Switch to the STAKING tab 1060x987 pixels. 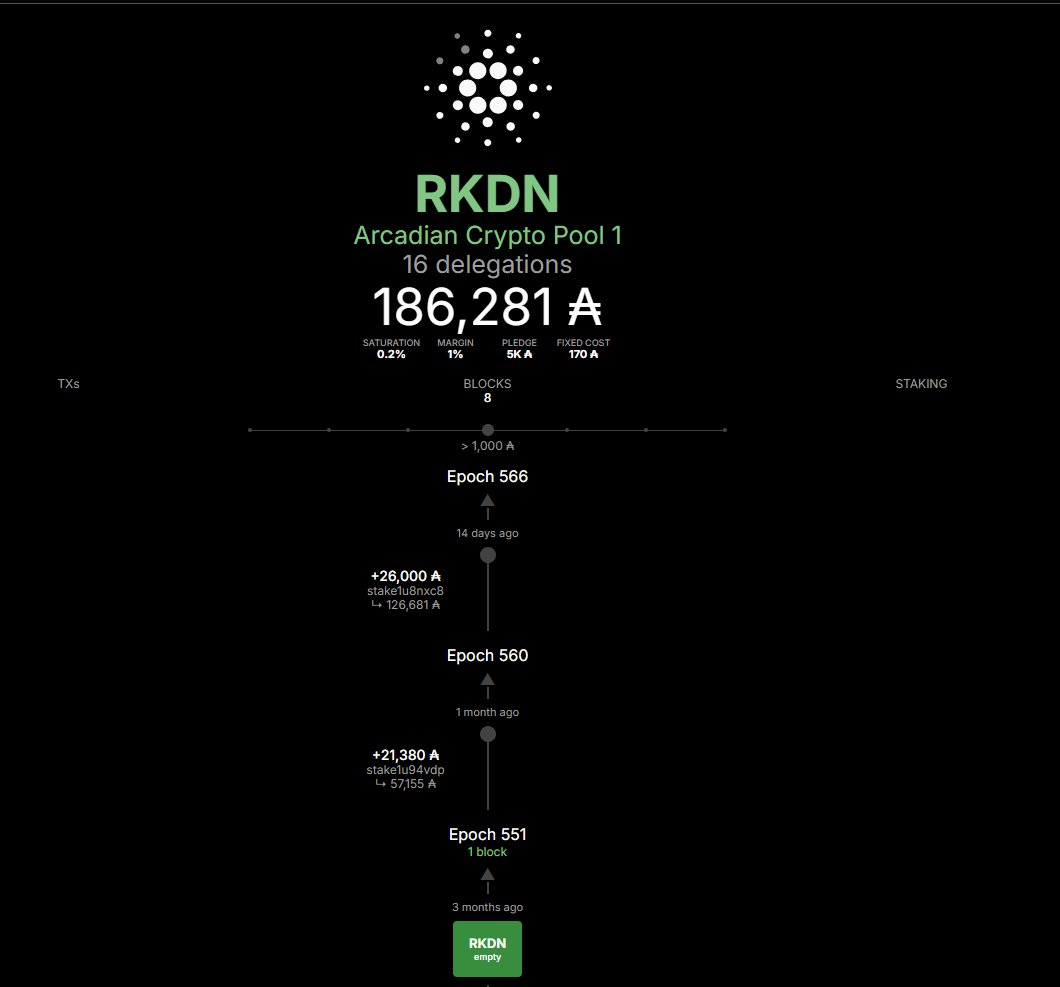pyautogui.click(x=921, y=383)
